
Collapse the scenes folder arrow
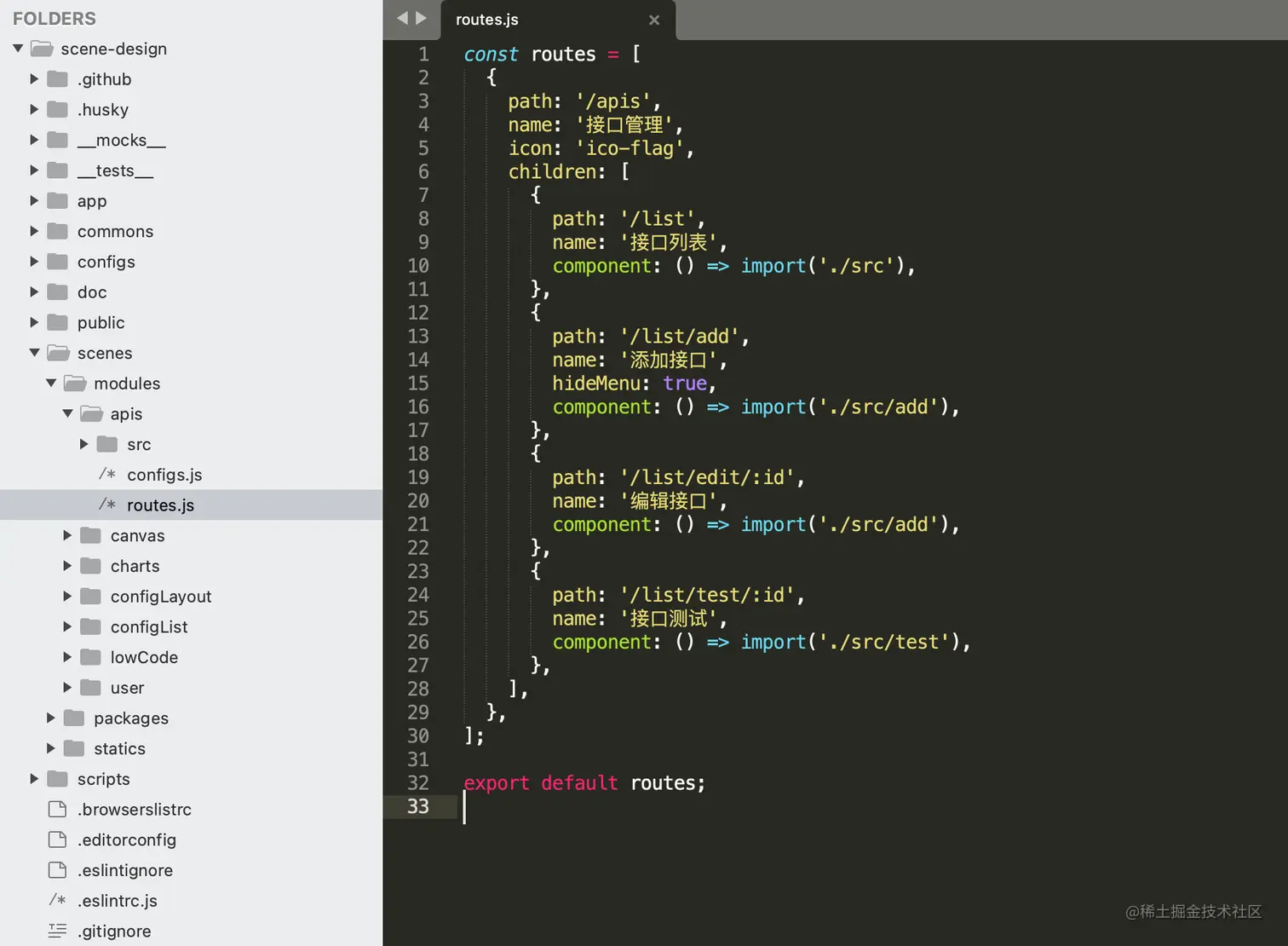(x=34, y=353)
